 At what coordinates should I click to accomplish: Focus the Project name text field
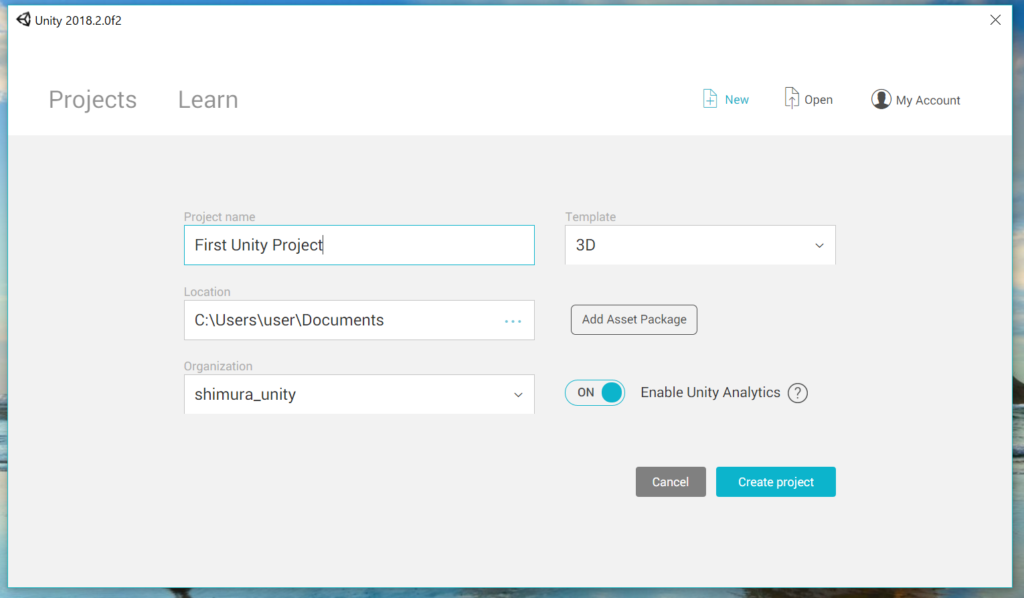click(359, 245)
